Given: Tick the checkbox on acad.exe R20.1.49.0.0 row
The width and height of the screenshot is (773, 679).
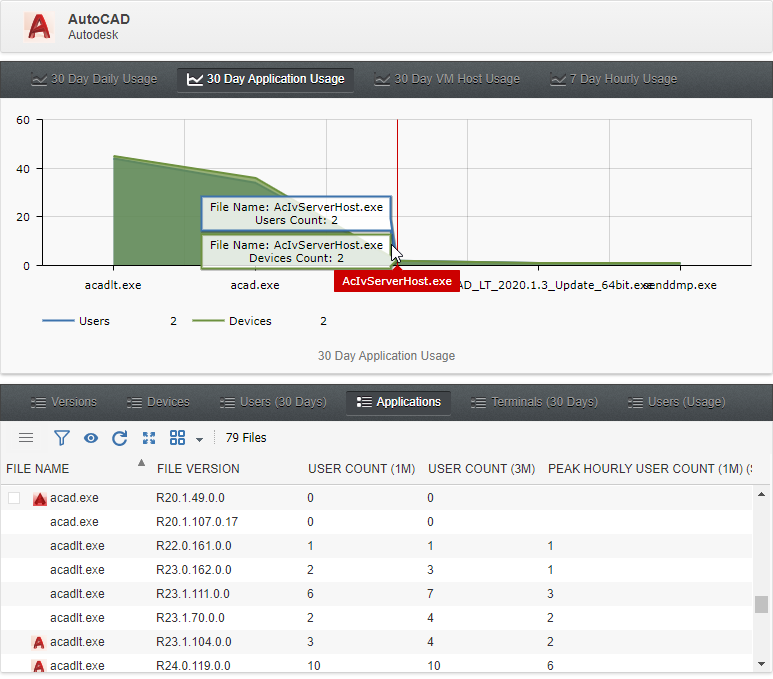Looking at the screenshot, I should coord(14,498).
